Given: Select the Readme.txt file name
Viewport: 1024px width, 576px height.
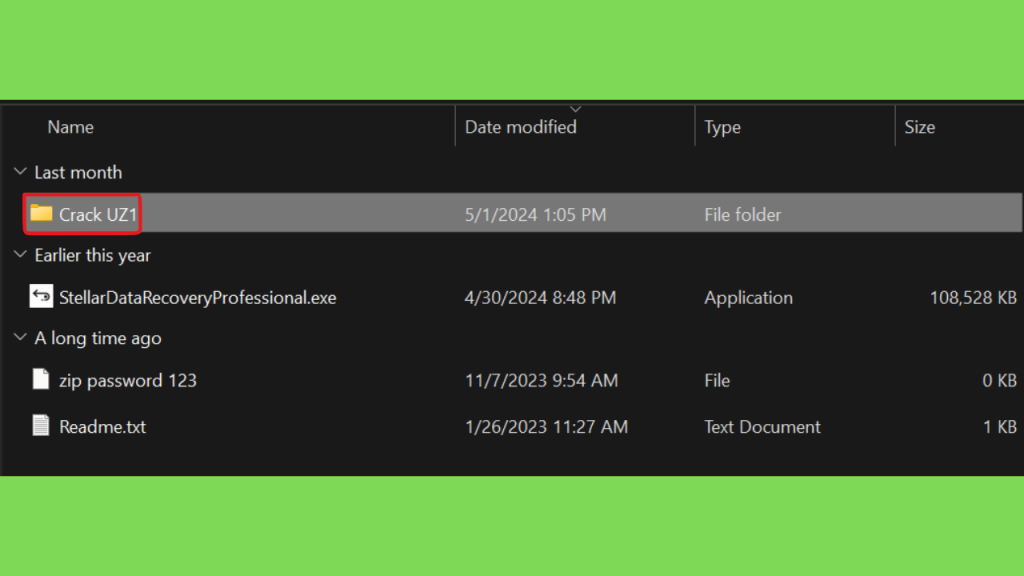Looking at the screenshot, I should (103, 426).
